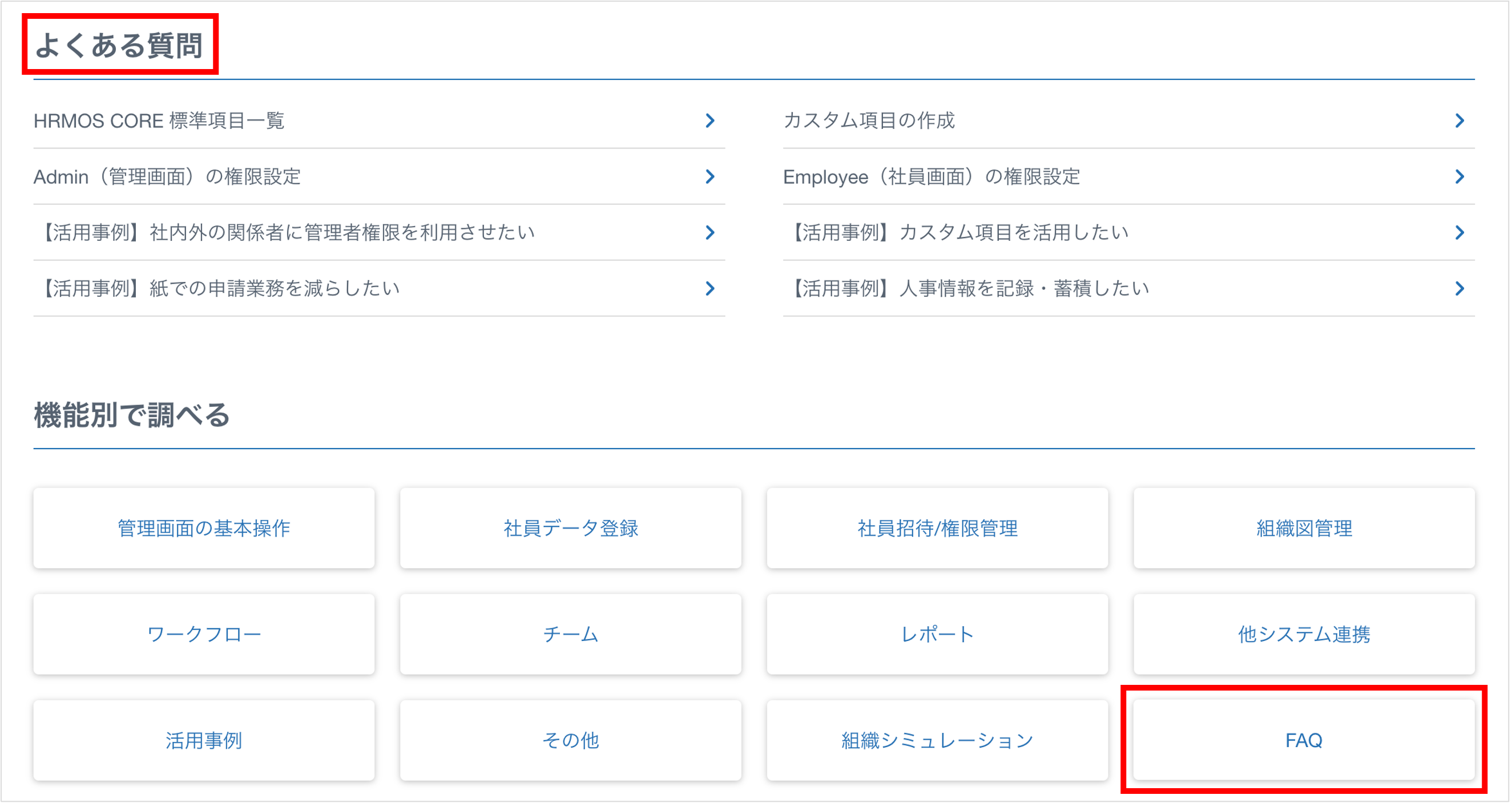Open the チーム category card
This screenshot has width=1512, height=803.
tap(570, 634)
